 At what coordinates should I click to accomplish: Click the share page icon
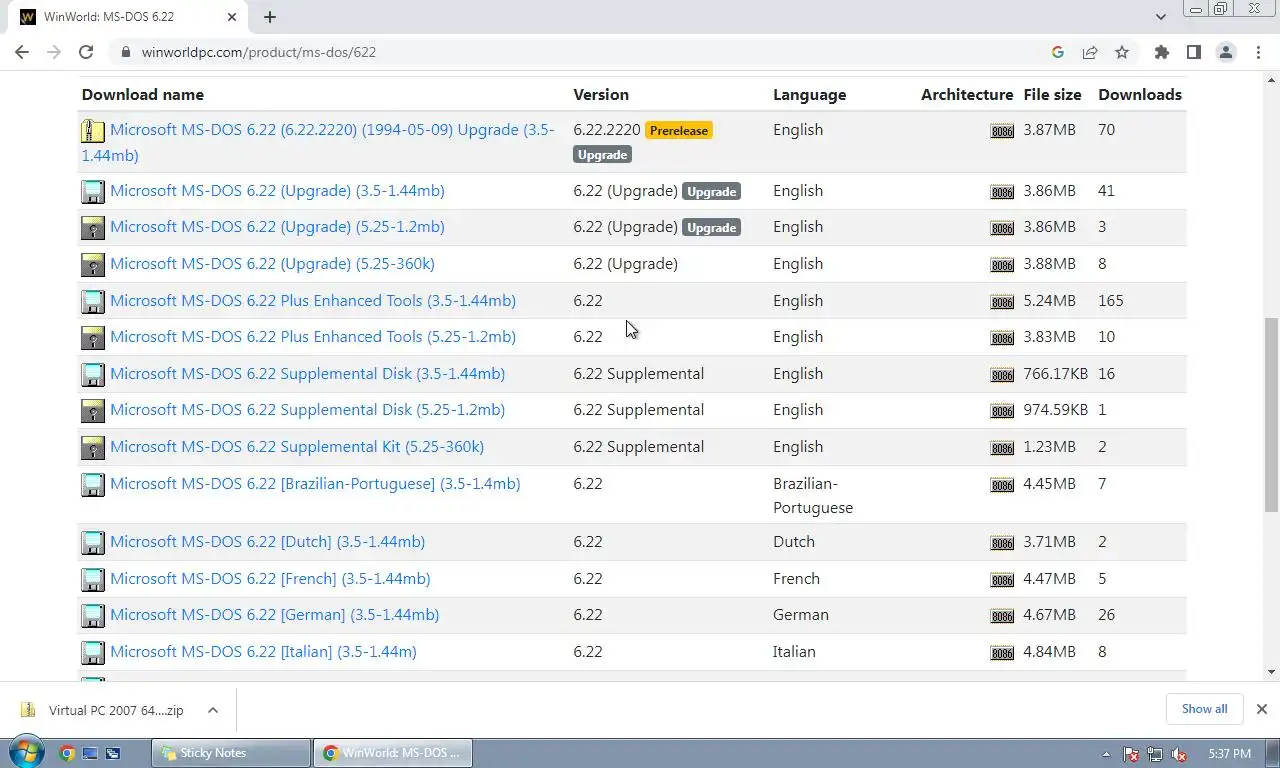[x=1090, y=52]
